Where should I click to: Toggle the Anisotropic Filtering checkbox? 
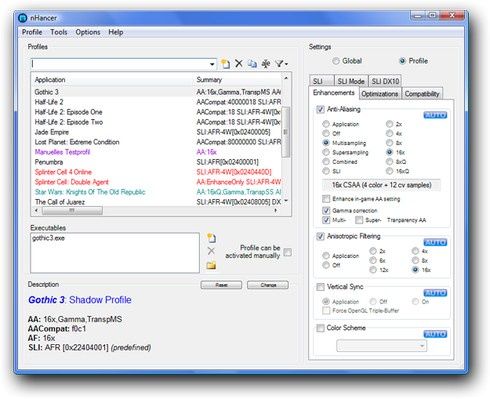point(320,236)
